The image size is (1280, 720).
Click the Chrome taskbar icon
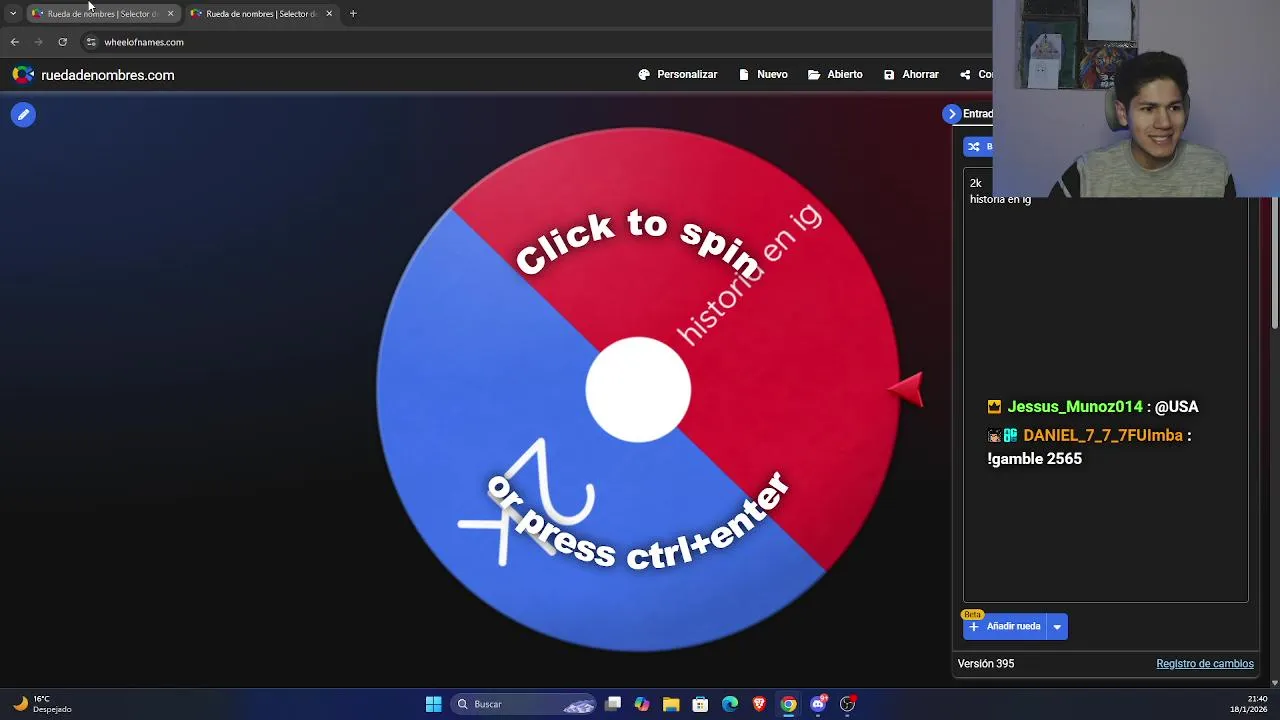pos(789,704)
